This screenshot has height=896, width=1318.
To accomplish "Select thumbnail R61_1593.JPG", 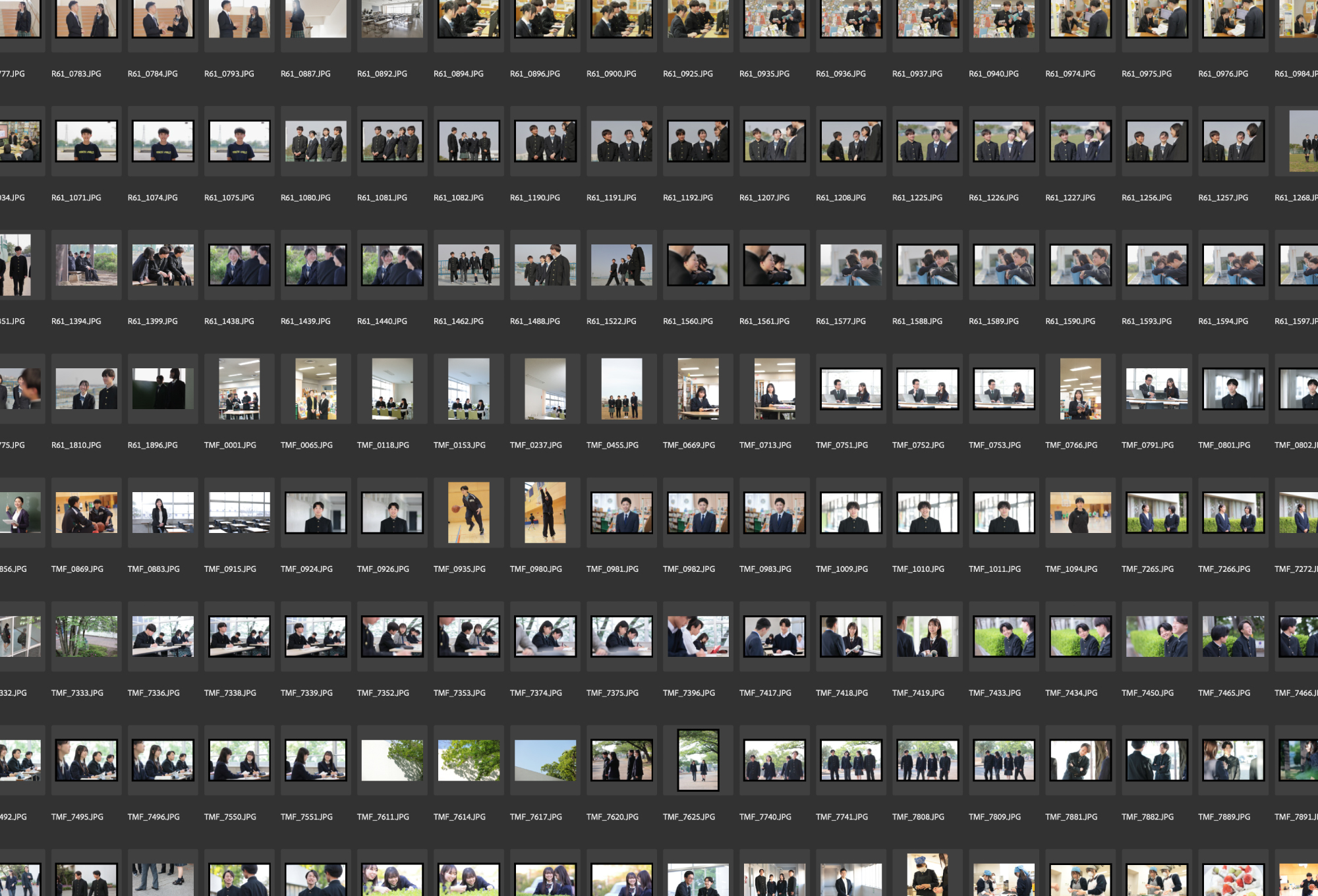I will coord(1157,265).
